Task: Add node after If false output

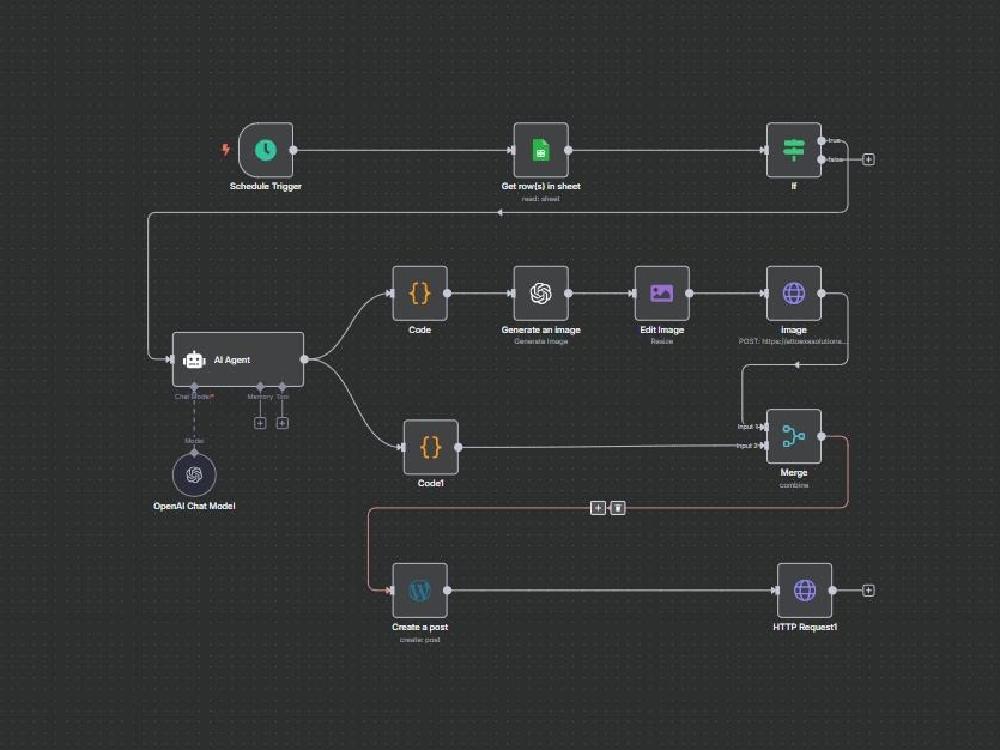Action: pyautogui.click(x=868, y=159)
